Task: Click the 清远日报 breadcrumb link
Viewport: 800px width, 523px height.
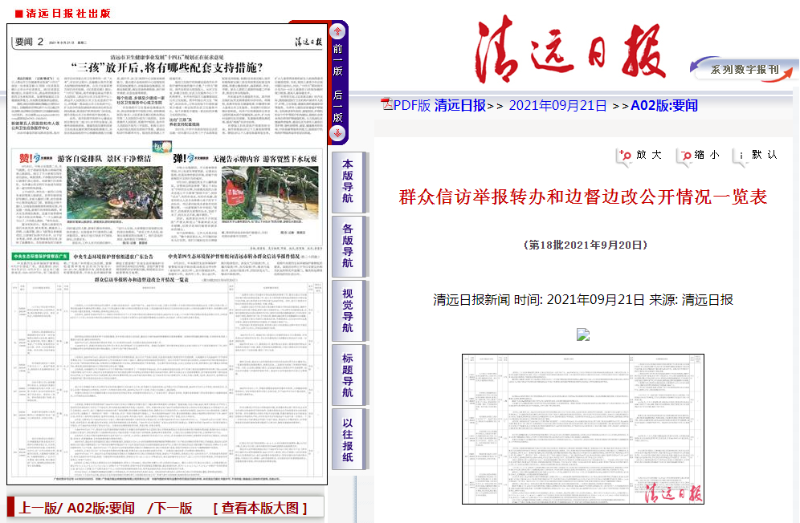Action: pyautogui.click(x=460, y=105)
